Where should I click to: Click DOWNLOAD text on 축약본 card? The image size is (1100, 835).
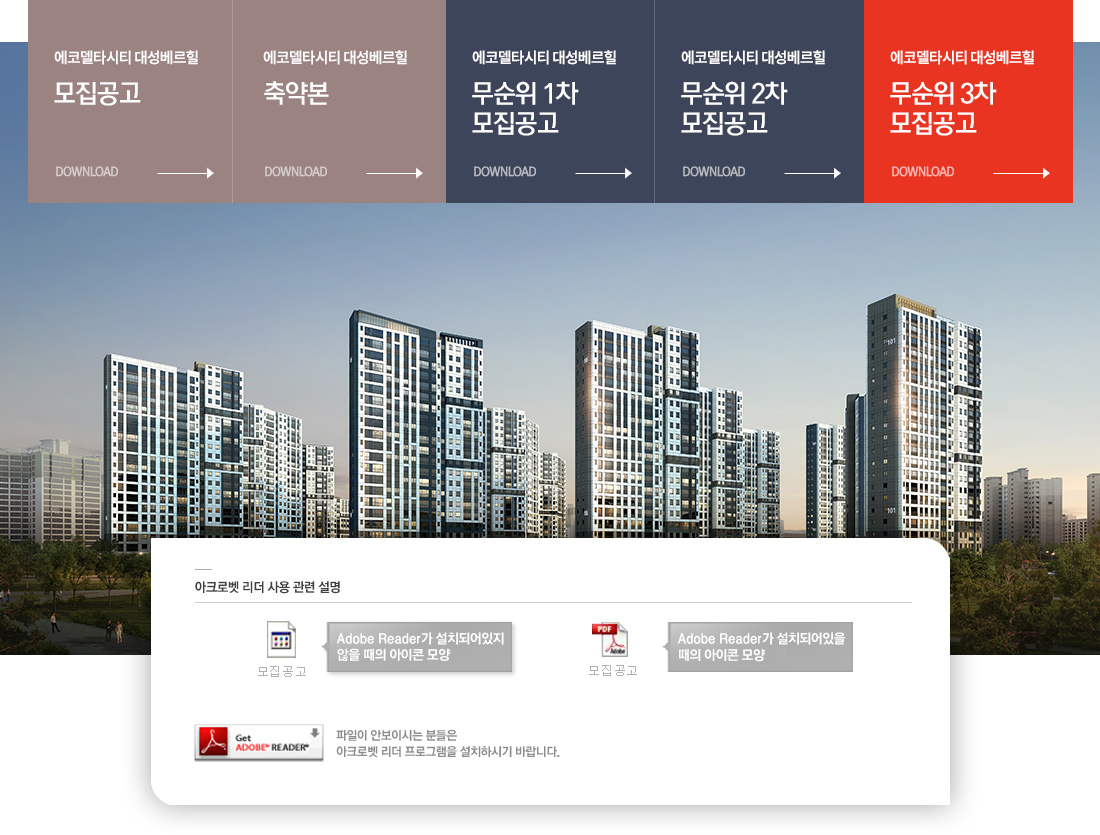tap(296, 172)
